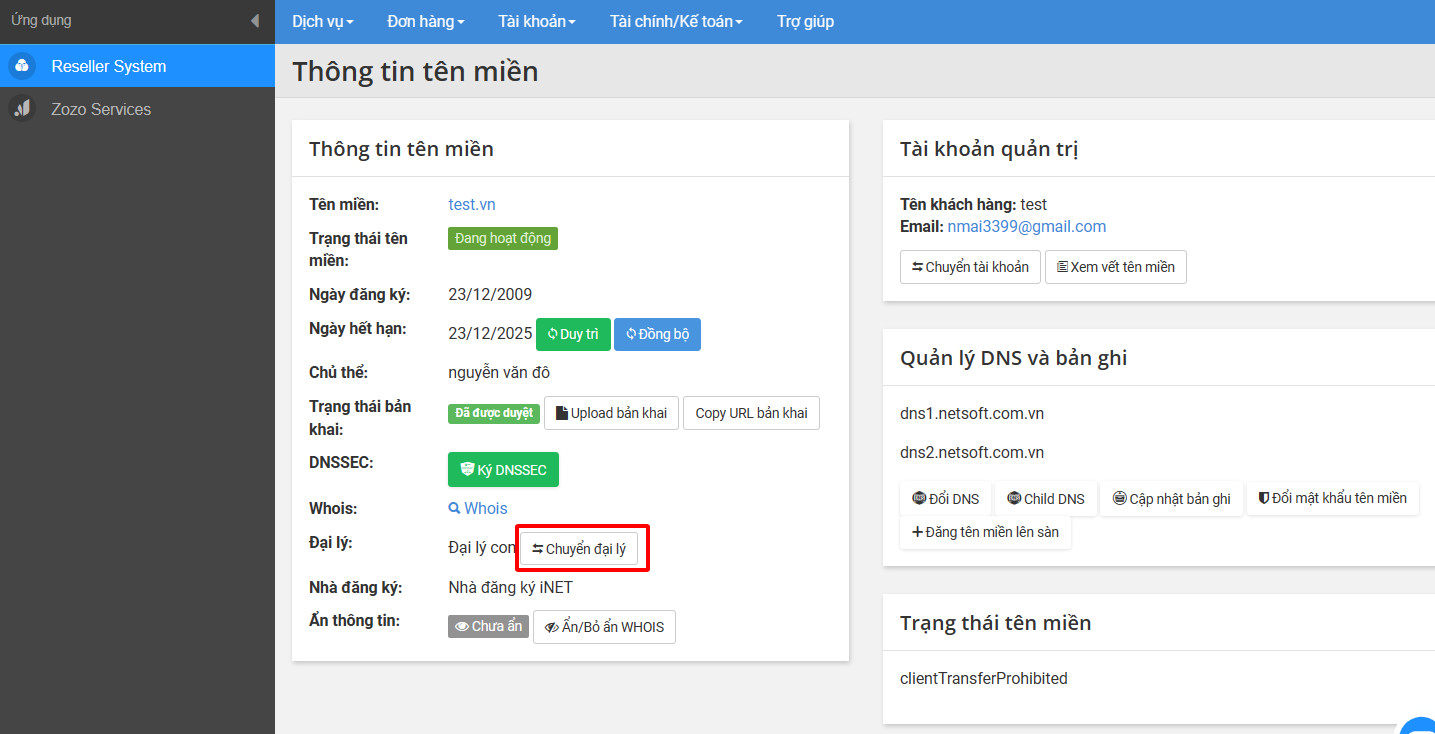
Task: Click the Đã được duyệt badge
Action: click(x=494, y=413)
